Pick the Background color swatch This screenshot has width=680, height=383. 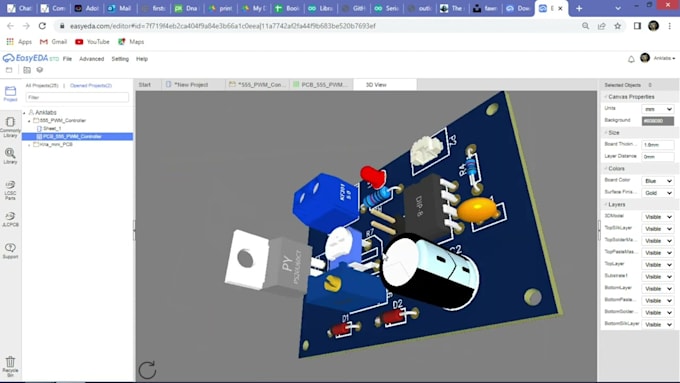coord(658,121)
